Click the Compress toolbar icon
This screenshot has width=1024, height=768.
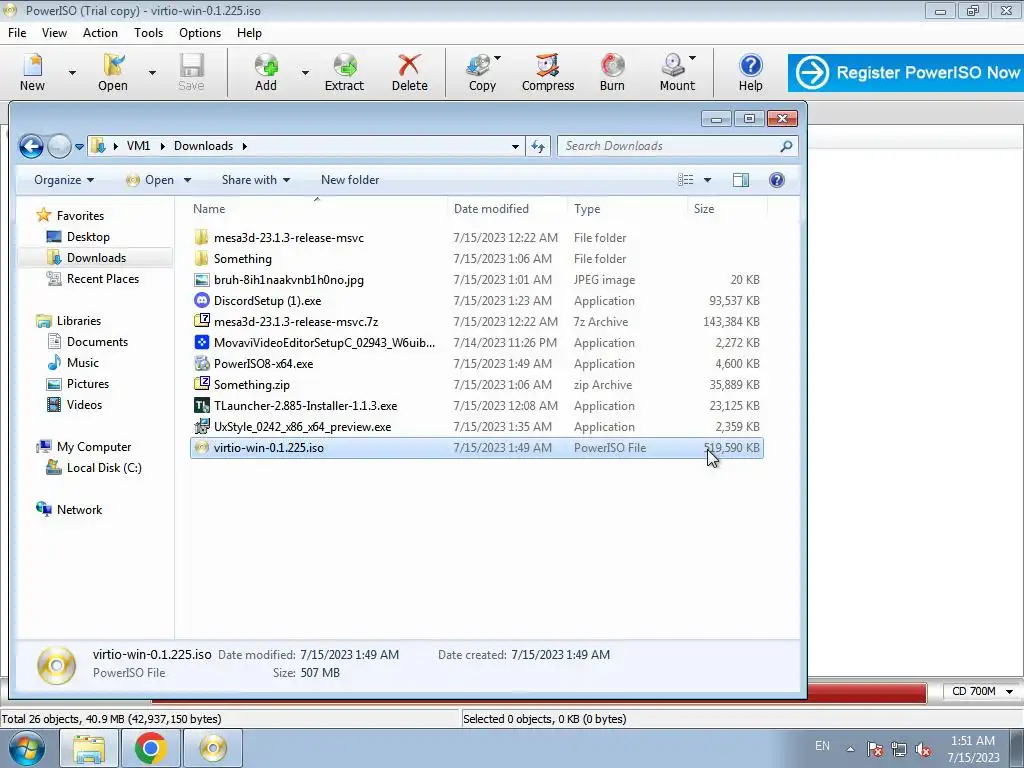pos(548,72)
